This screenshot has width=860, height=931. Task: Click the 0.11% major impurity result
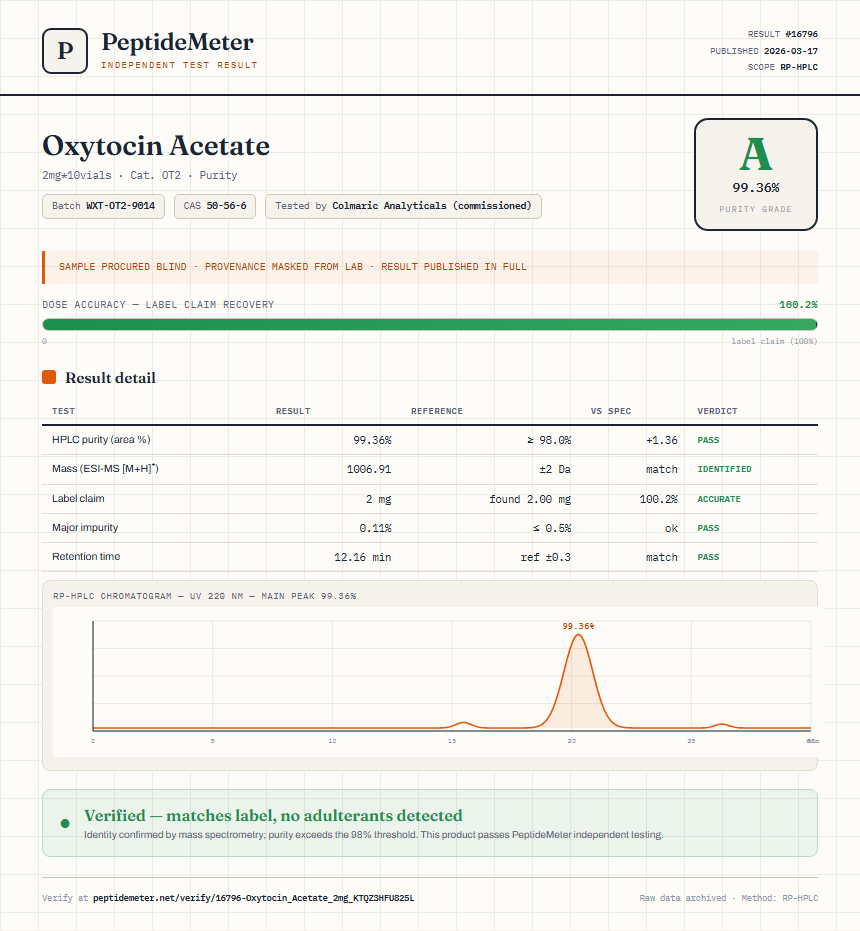click(x=375, y=528)
